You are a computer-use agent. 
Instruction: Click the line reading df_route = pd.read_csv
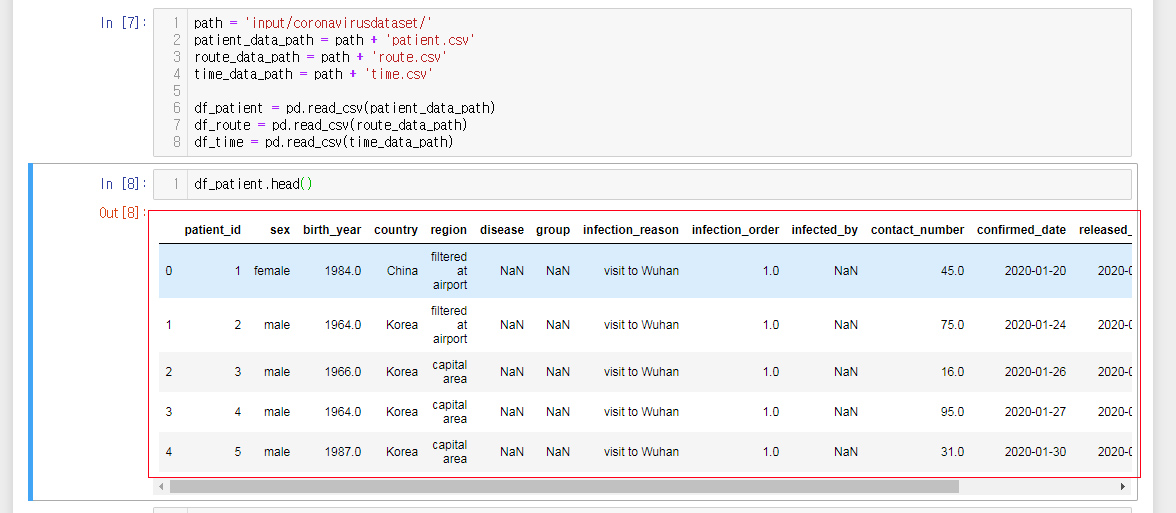[331, 124]
